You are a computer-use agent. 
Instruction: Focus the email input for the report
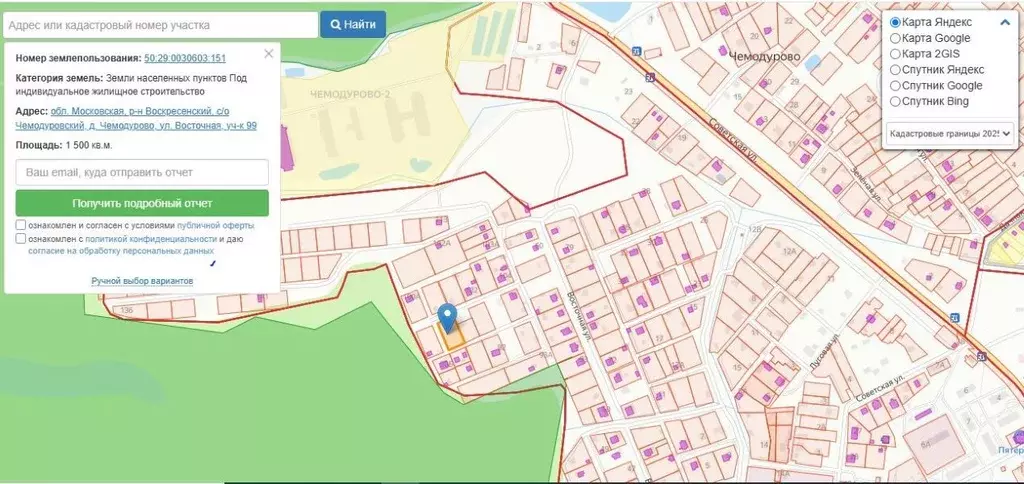point(142,172)
